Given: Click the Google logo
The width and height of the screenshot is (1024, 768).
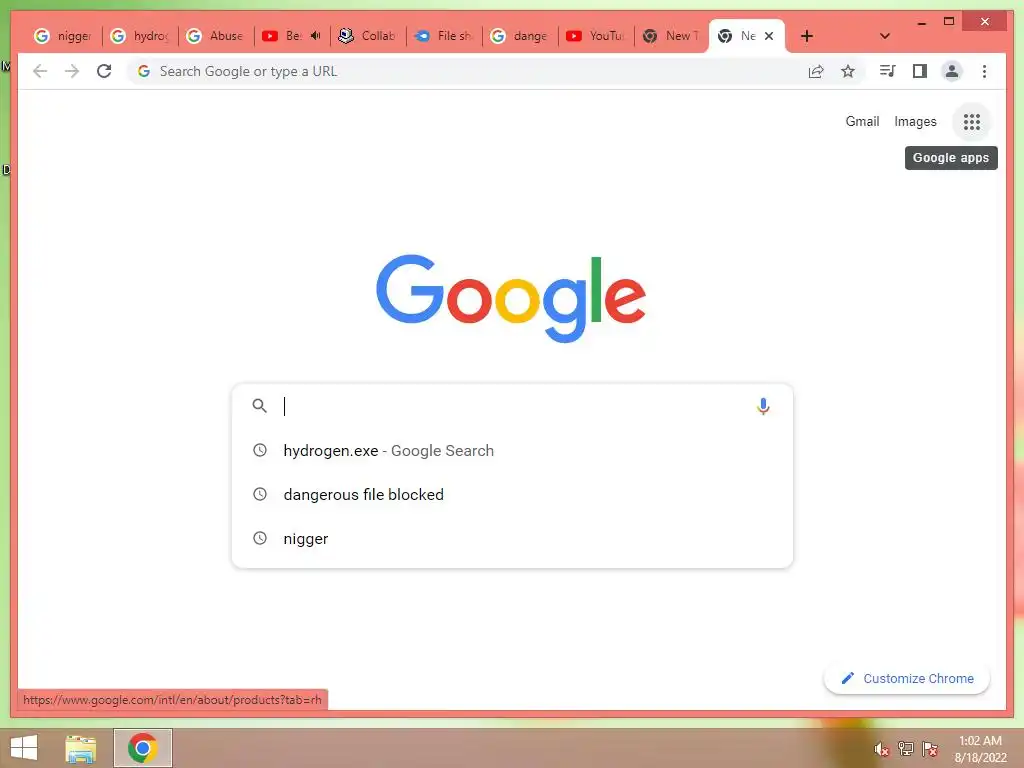Looking at the screenshot, I should pos(511,298).
